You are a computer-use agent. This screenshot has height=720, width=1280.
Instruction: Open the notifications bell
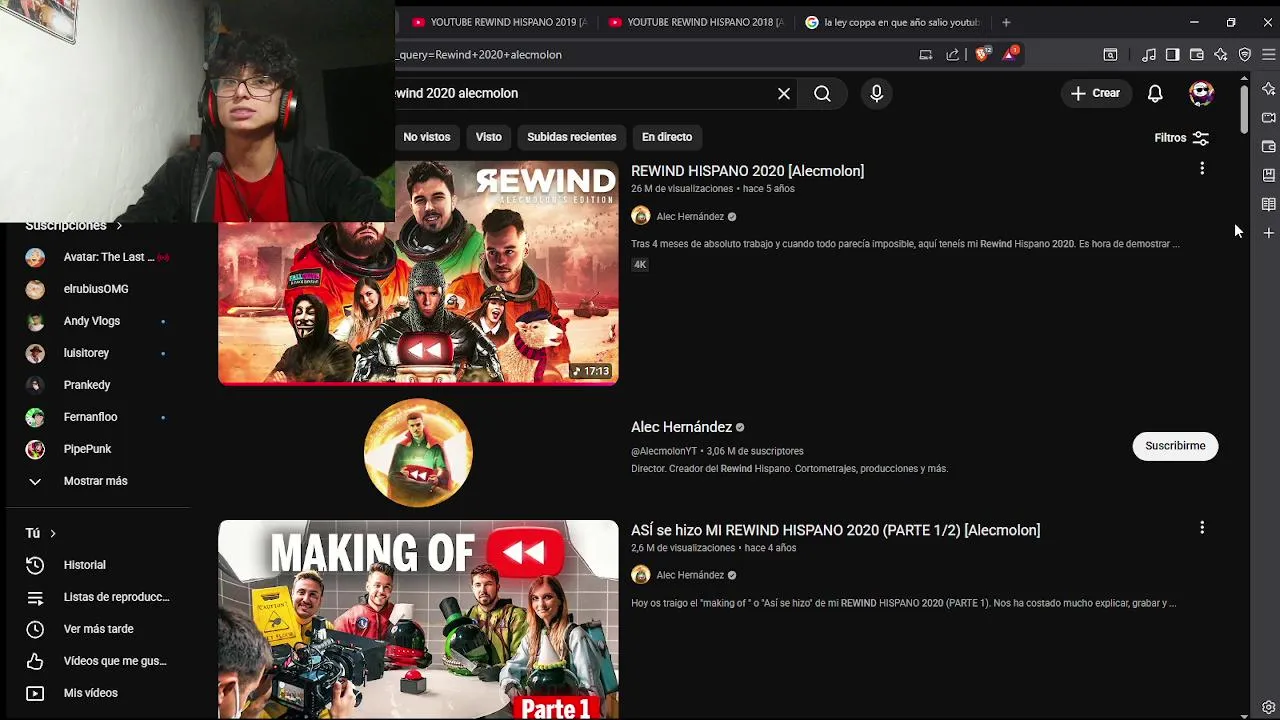click(1155, 93)
